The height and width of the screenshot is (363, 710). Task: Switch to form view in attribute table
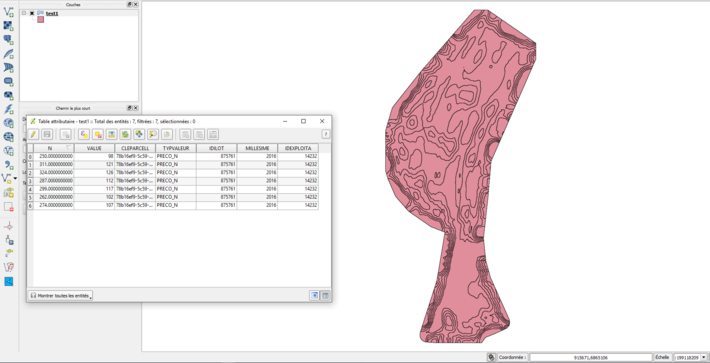pyautogui.click(x=314, y=296)
